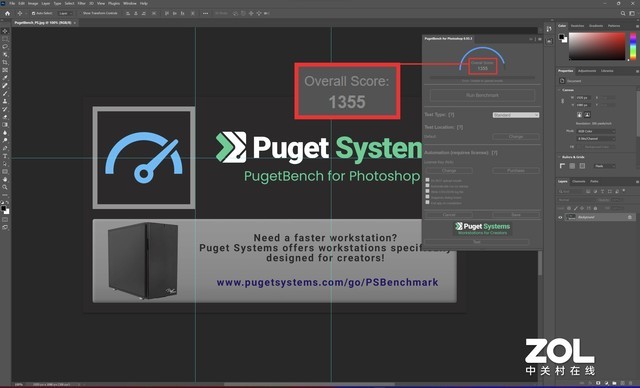
Task: Click the Run Benchmark button
Action: (x=482, y=95)
